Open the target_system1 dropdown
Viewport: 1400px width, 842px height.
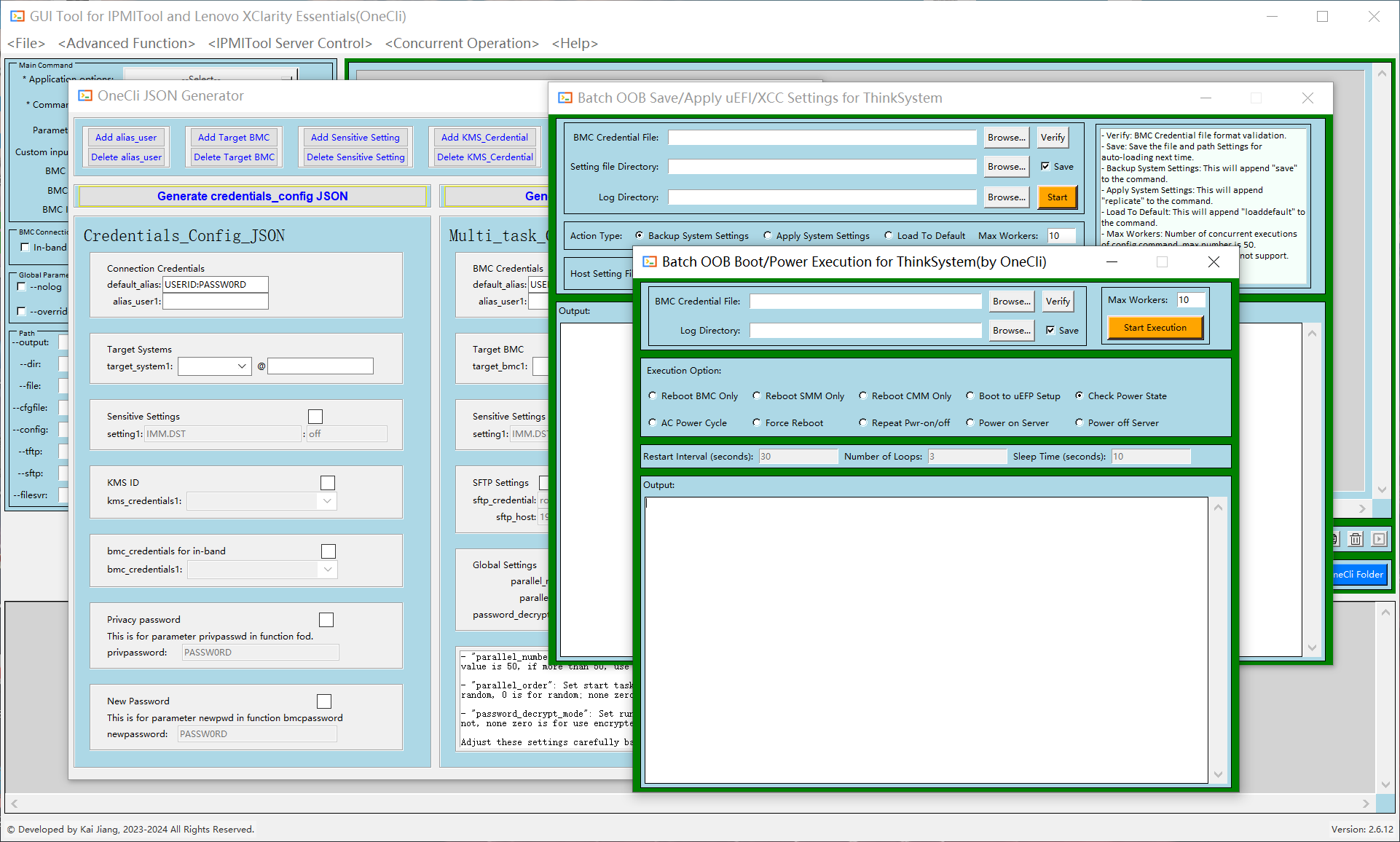215,366
